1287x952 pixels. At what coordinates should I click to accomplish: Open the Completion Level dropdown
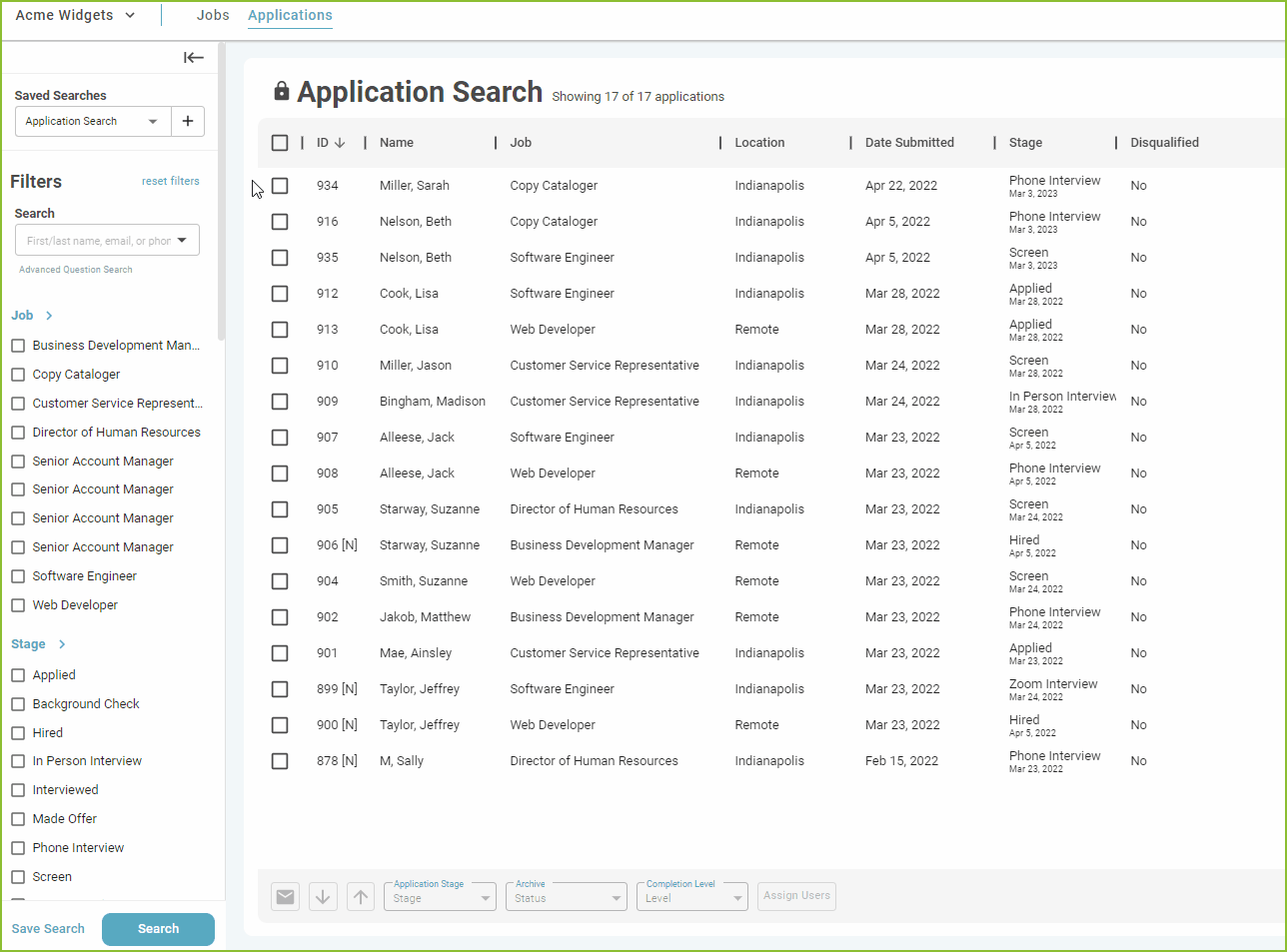(691, 897)
